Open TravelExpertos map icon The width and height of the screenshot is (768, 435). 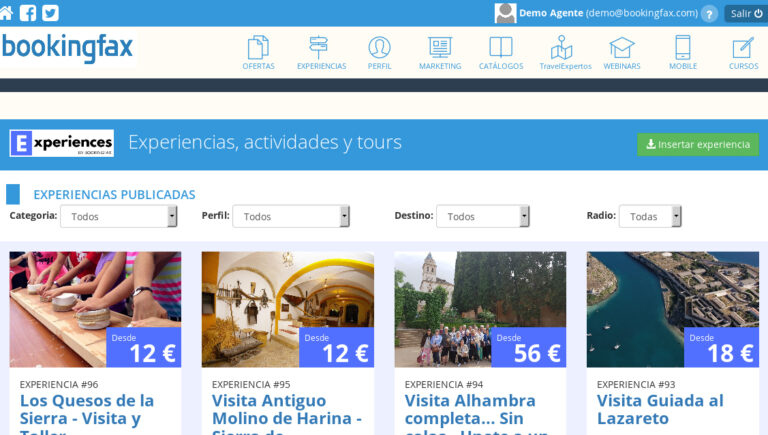tap(564, 48)
